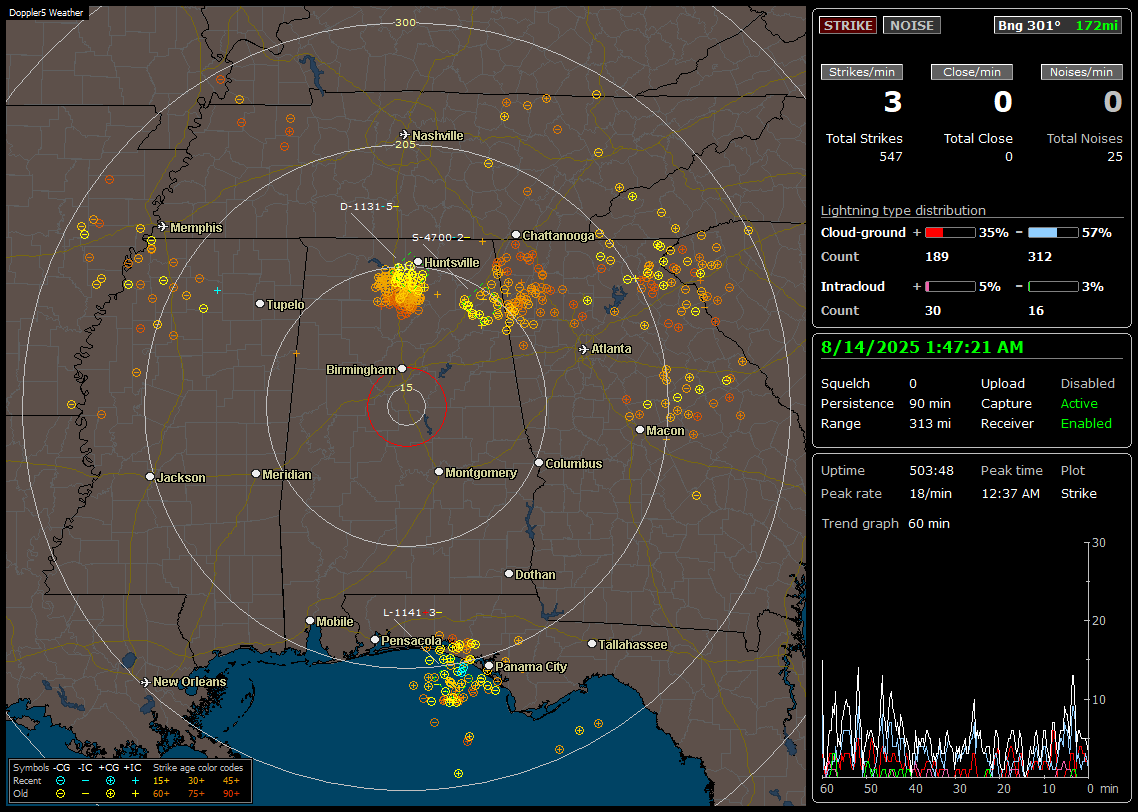The height and width of the screenshot is (812, 1138).
Task: Click the date and time 8/14/2025 1:47:21 AM
Action: 922,348
